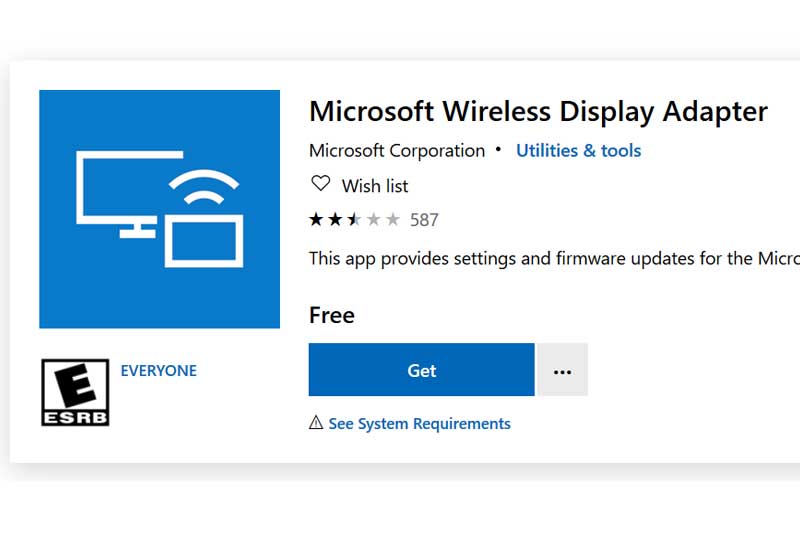Open the more options ellipsis button
This screenshot has width=800, height=533.
[x=562, y=370]
